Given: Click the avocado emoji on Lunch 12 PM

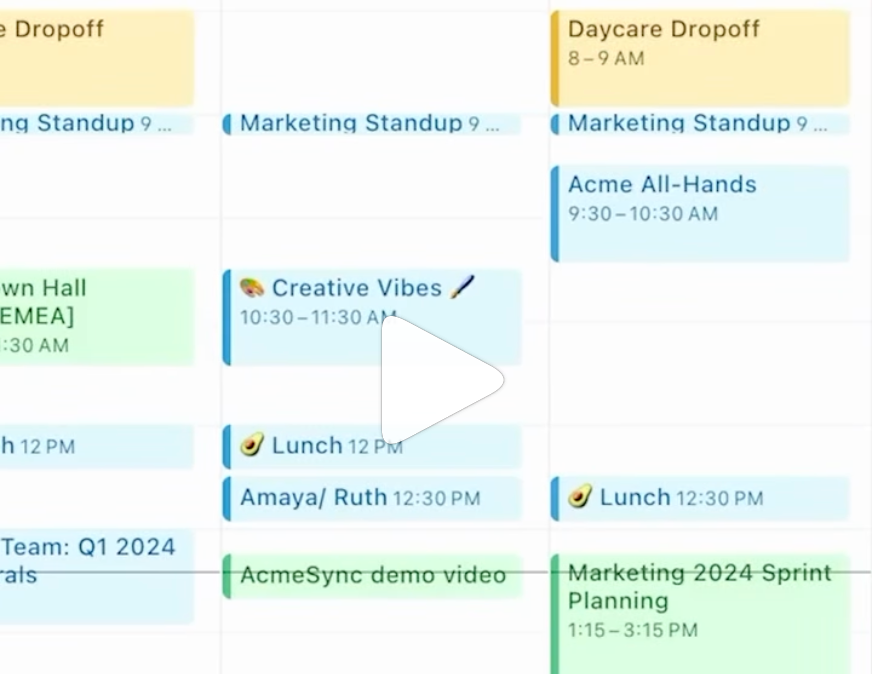Looking at the screenshot, I should pyautogui.click(x=252, y=445).
